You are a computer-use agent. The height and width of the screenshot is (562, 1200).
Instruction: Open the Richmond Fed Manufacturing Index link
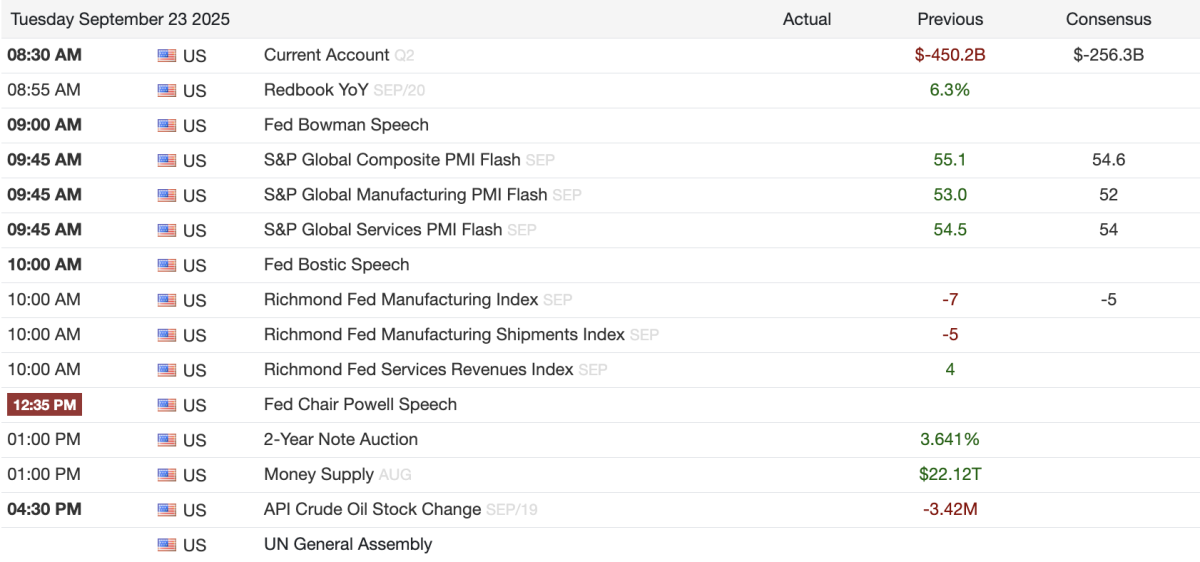pos(401,300)
